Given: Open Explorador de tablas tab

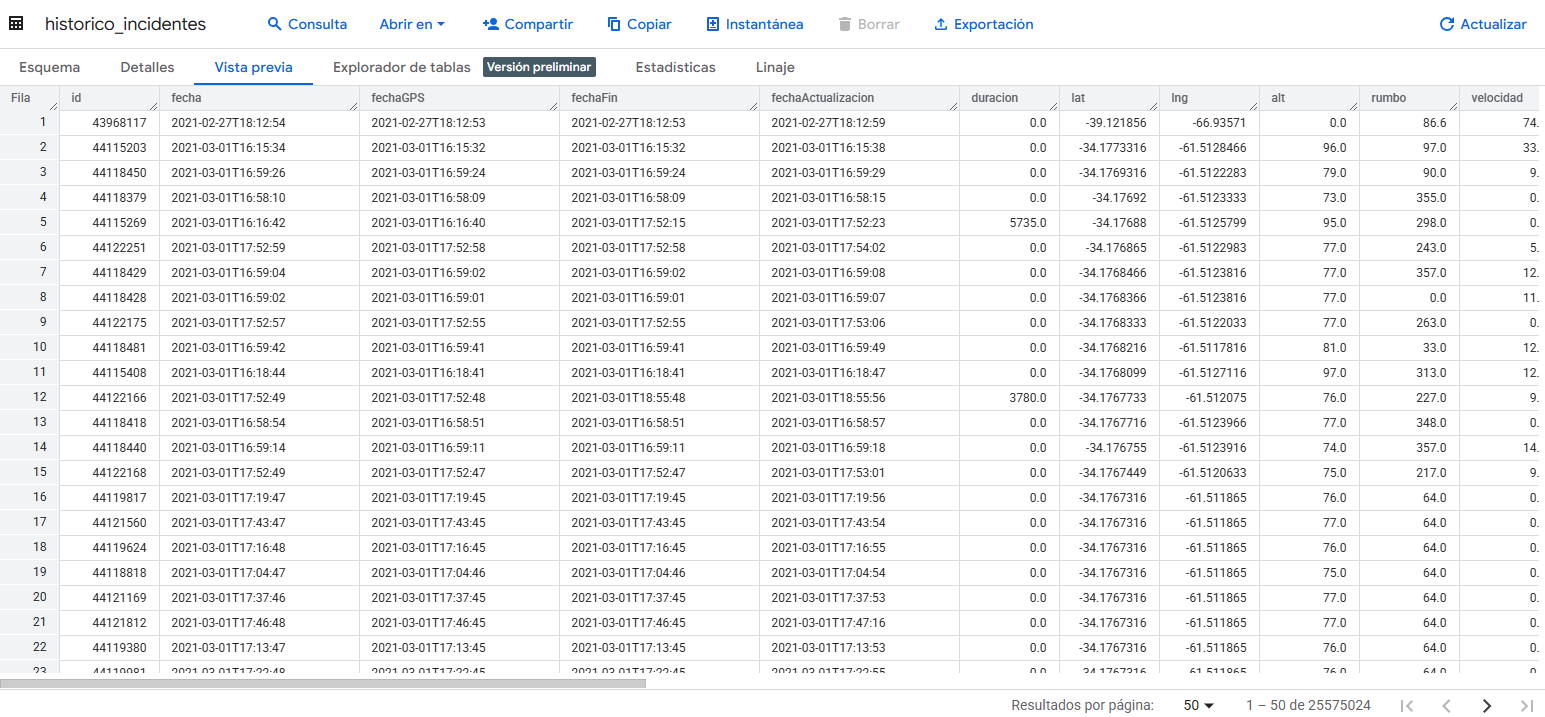Looking at the screenshot, I should (x=401, y=67).
